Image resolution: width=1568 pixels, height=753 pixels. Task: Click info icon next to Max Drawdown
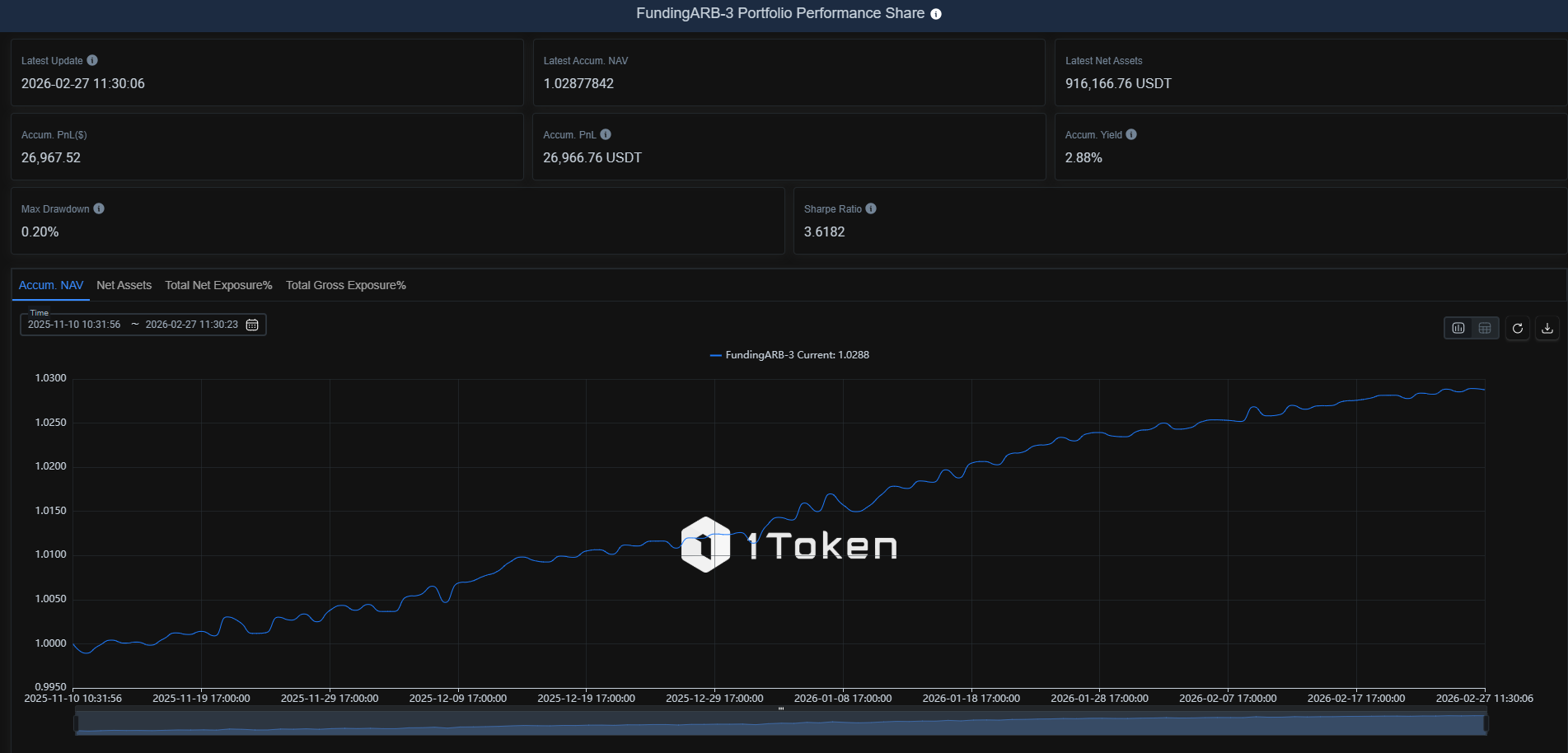coord(99,208)
